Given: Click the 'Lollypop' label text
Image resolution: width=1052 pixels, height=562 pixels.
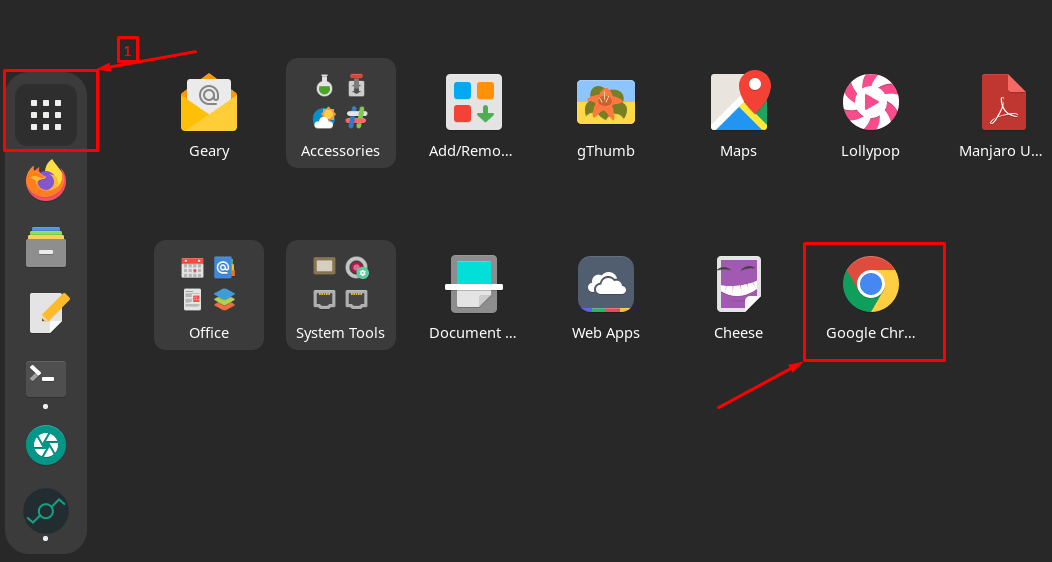Looking at the screenshot, I should click(x=870, y=152).
